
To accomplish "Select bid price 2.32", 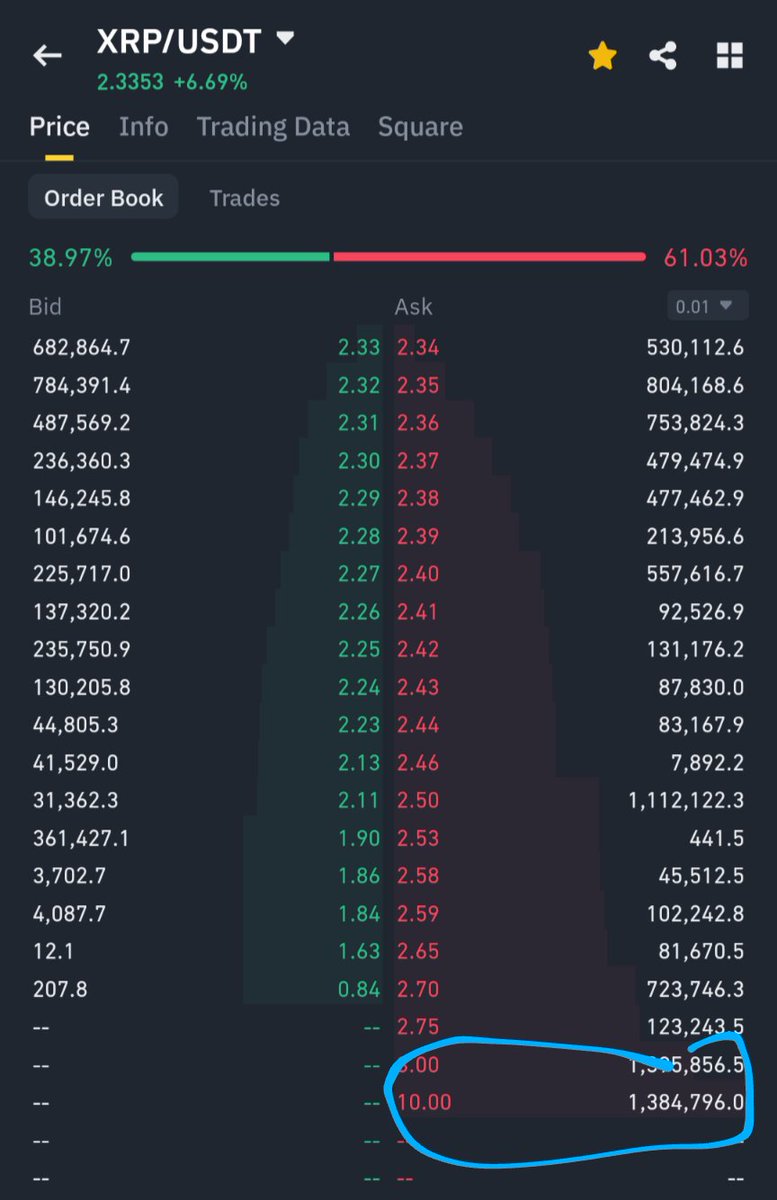I will 359,385.
